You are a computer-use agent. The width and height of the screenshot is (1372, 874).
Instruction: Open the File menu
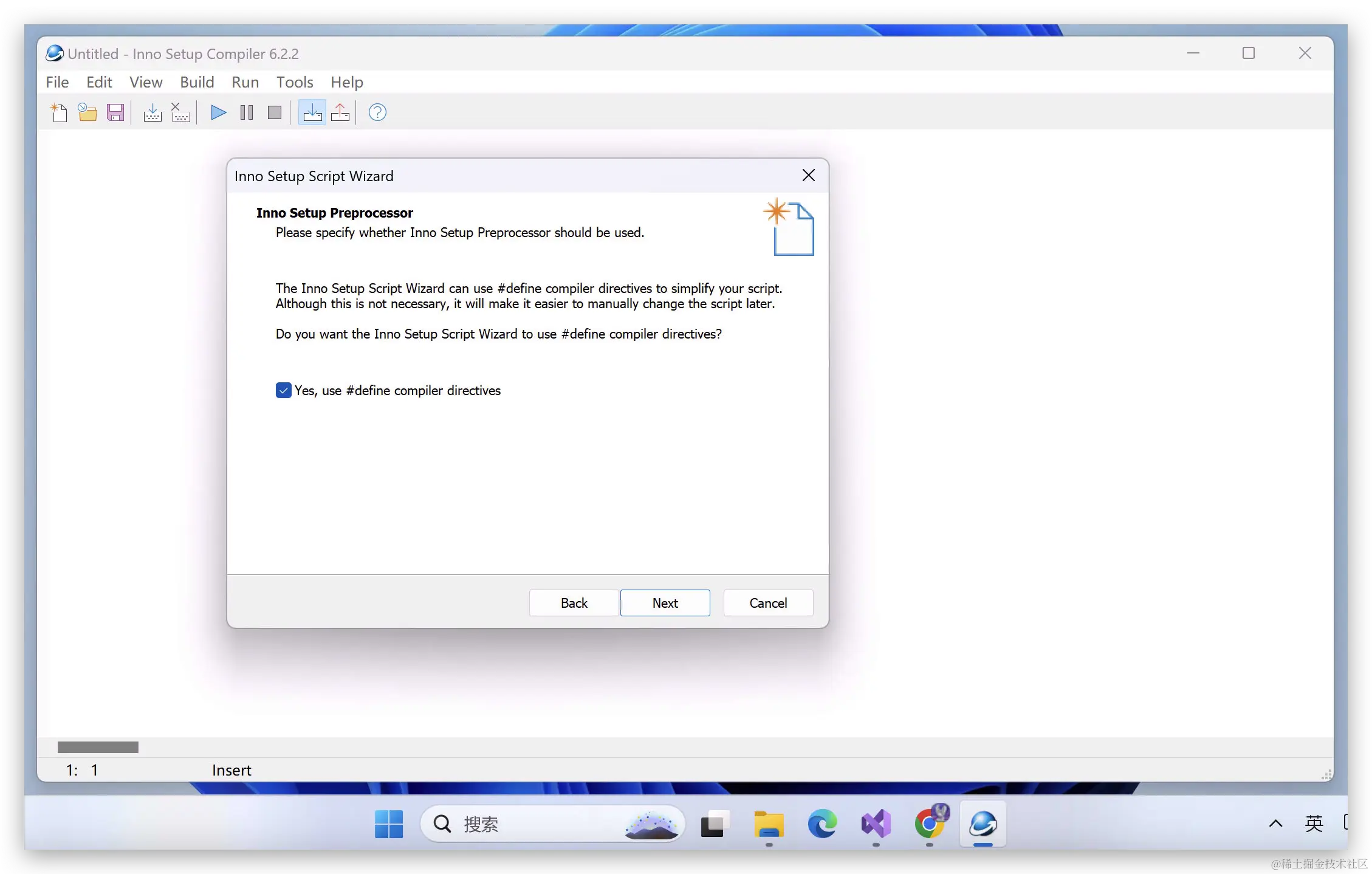(57, 82)
